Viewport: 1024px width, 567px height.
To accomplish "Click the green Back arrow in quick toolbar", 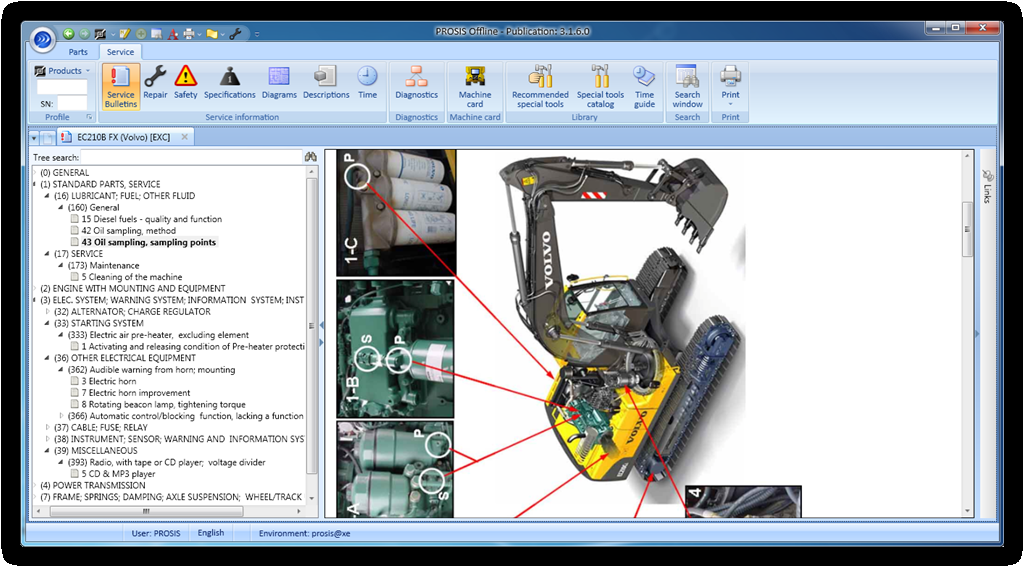I will 69,33.
